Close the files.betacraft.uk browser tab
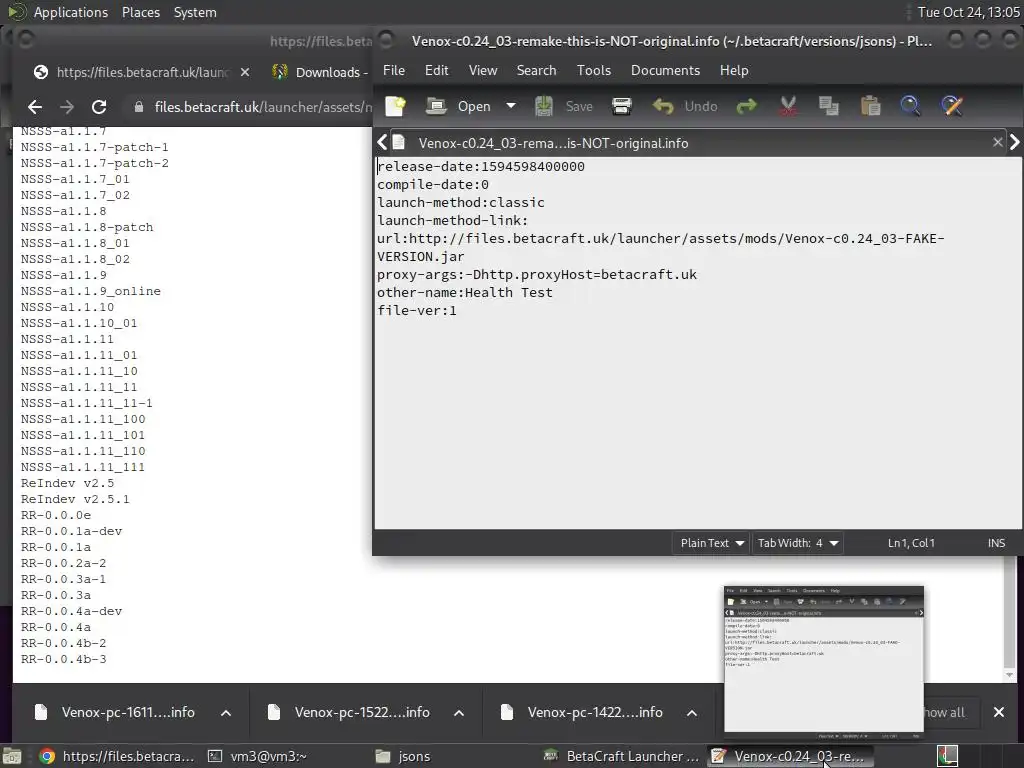Viewport: 1024px width, 768px height. (245, 72)
